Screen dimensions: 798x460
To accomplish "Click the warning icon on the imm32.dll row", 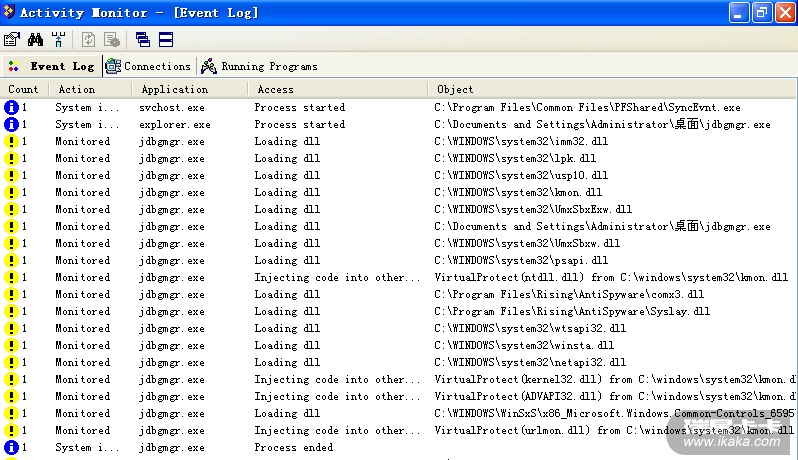I will click(11, 142).
